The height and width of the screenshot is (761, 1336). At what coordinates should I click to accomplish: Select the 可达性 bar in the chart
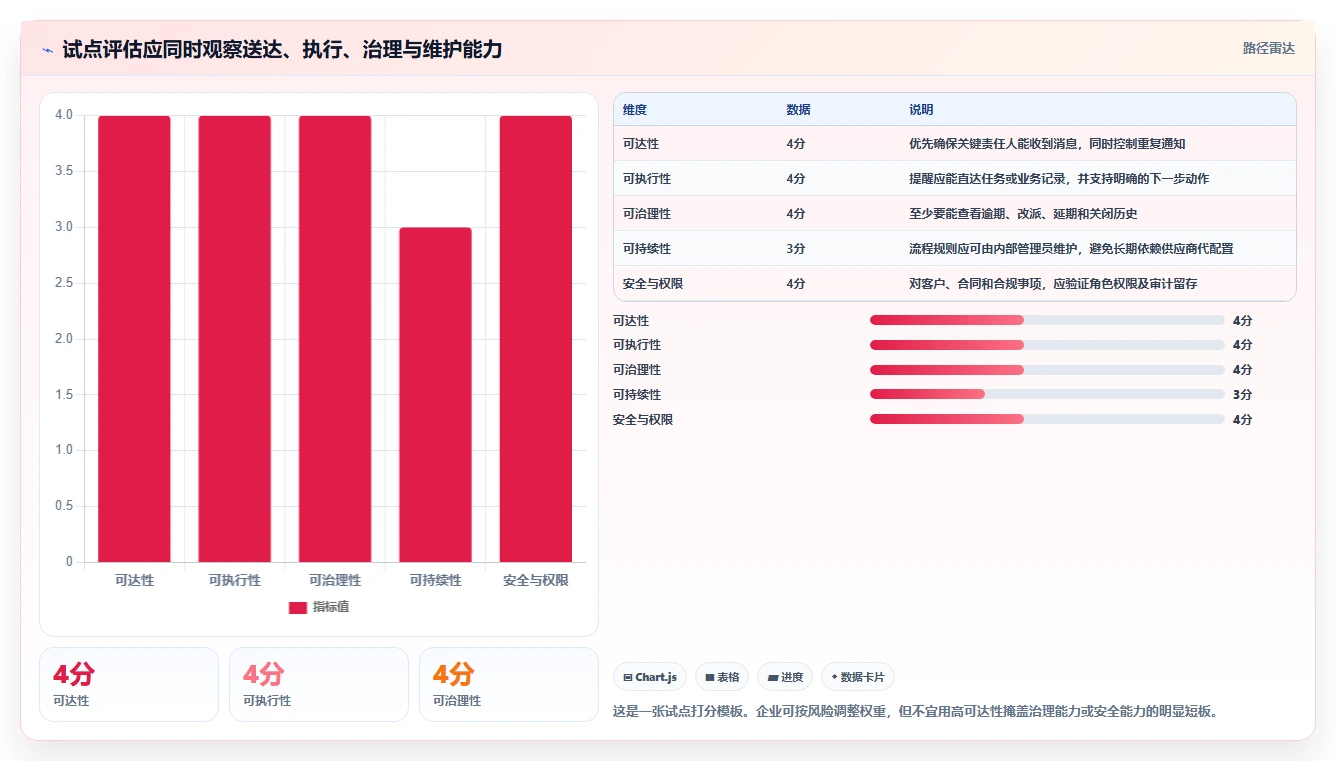point(134,339)
